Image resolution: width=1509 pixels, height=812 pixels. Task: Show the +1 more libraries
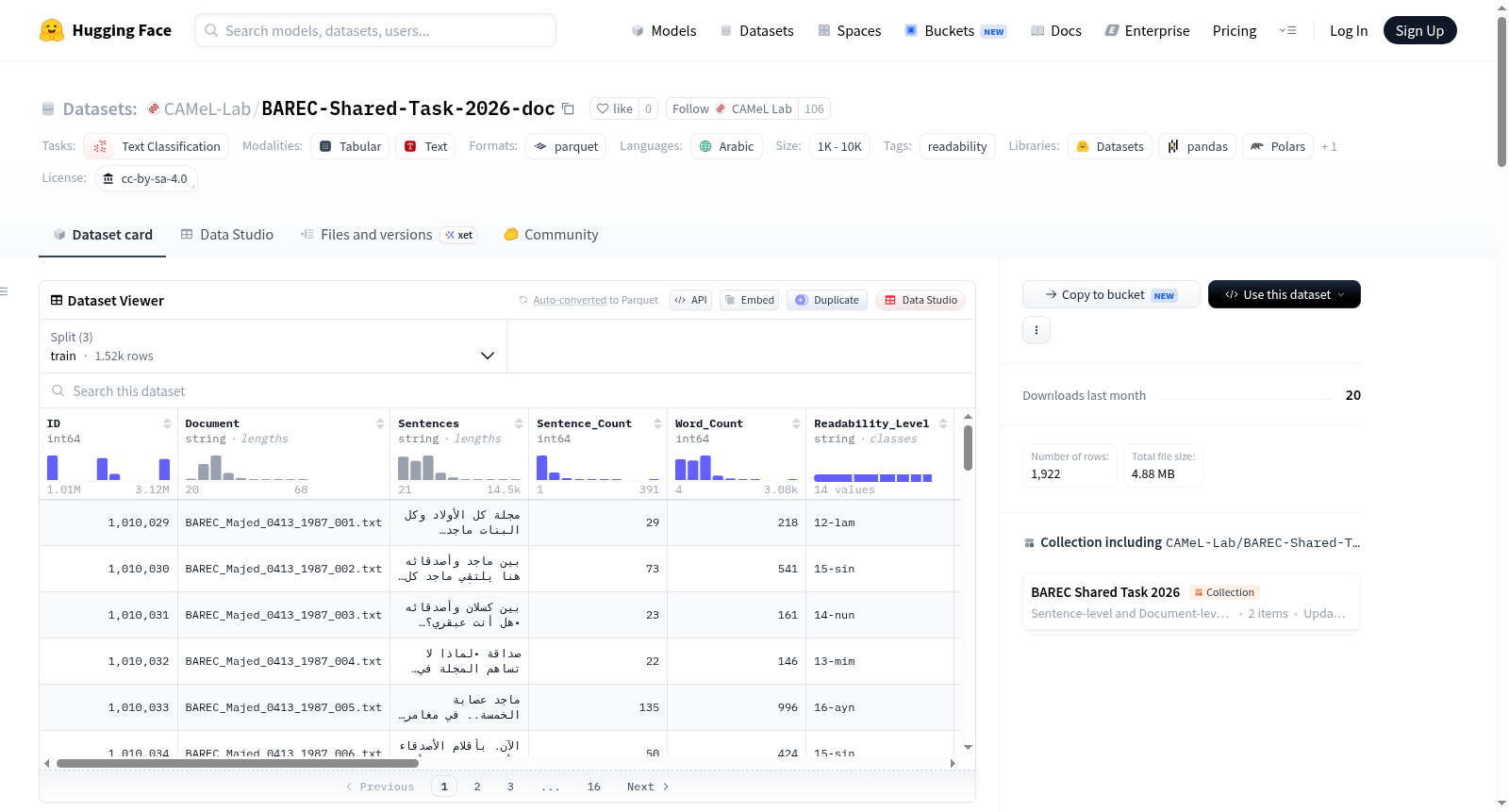(x=1329, y=146)
